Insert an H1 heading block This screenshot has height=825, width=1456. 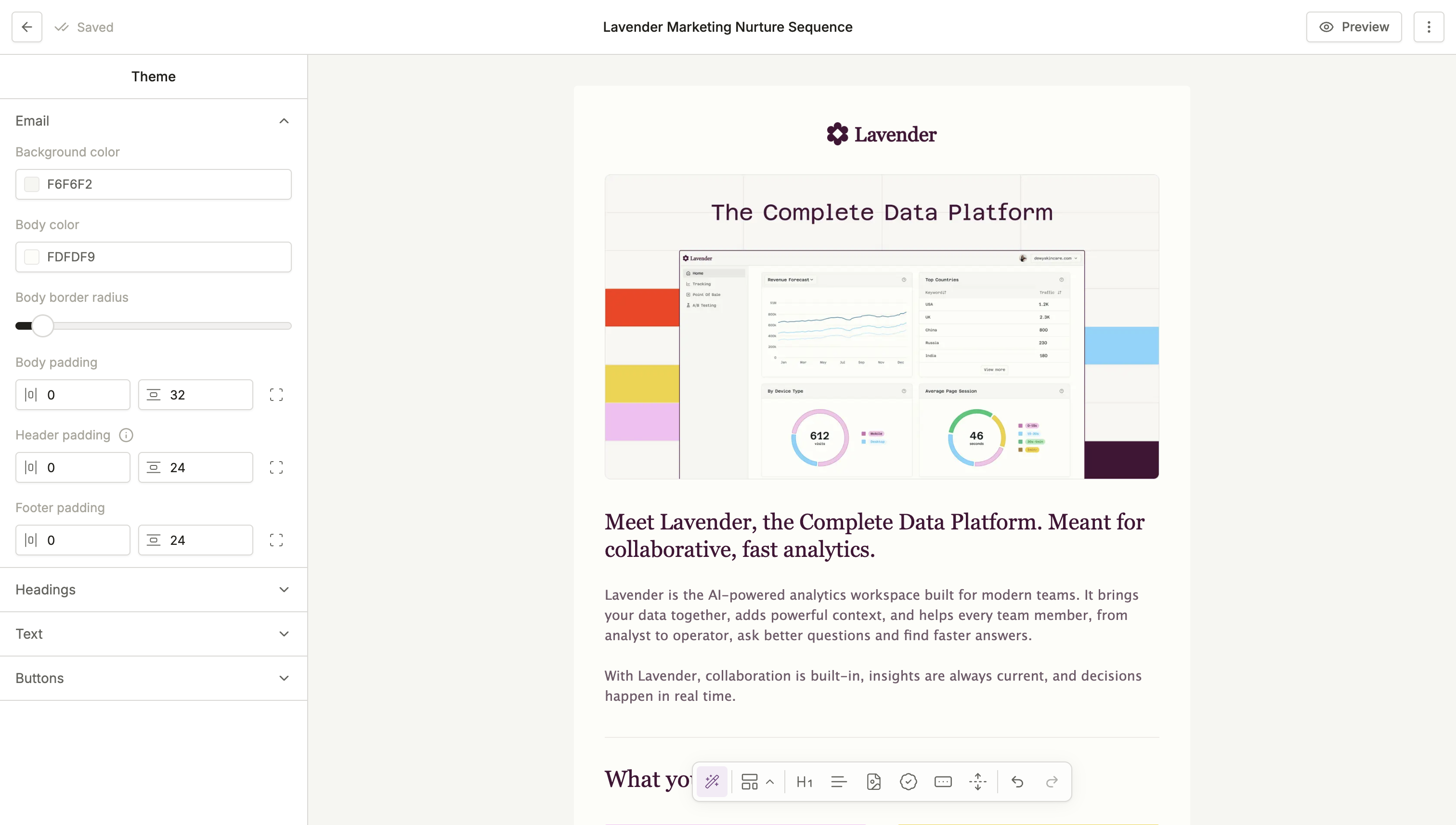(x=804, y=782)
